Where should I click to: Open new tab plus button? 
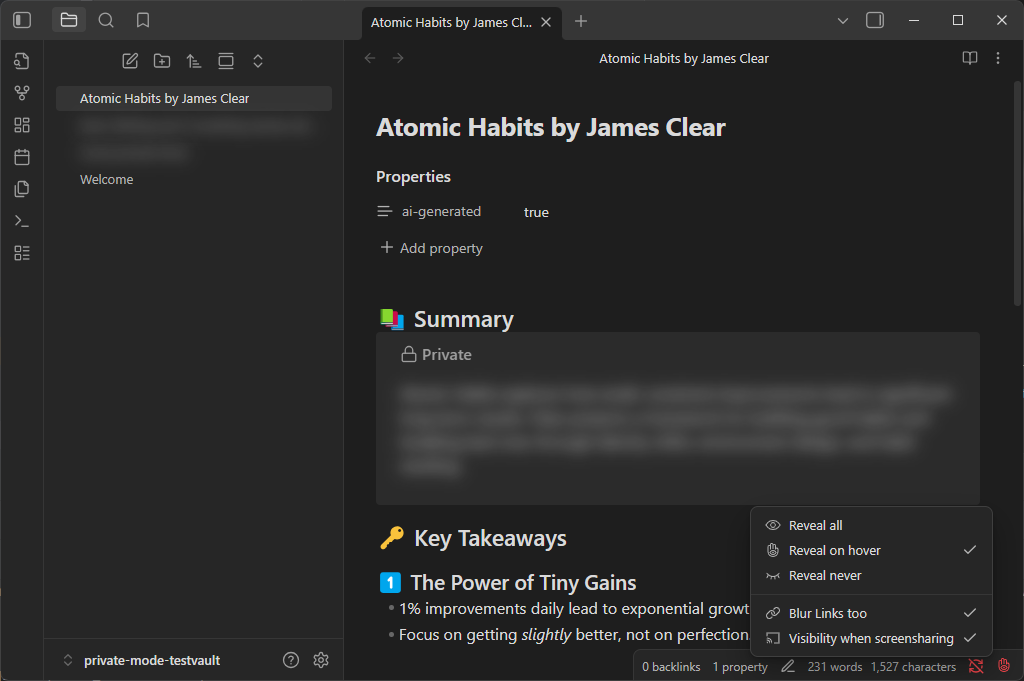pyautogui.click(x=581, y=22)
